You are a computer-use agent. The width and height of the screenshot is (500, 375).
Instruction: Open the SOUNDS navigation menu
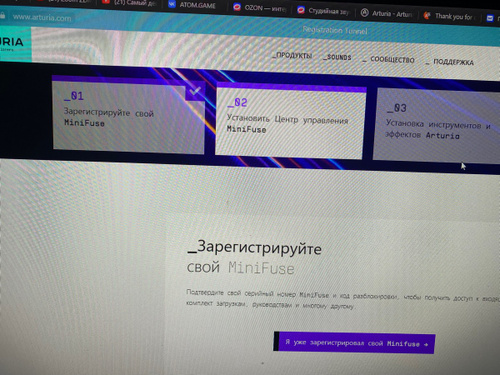pos(337,57)
